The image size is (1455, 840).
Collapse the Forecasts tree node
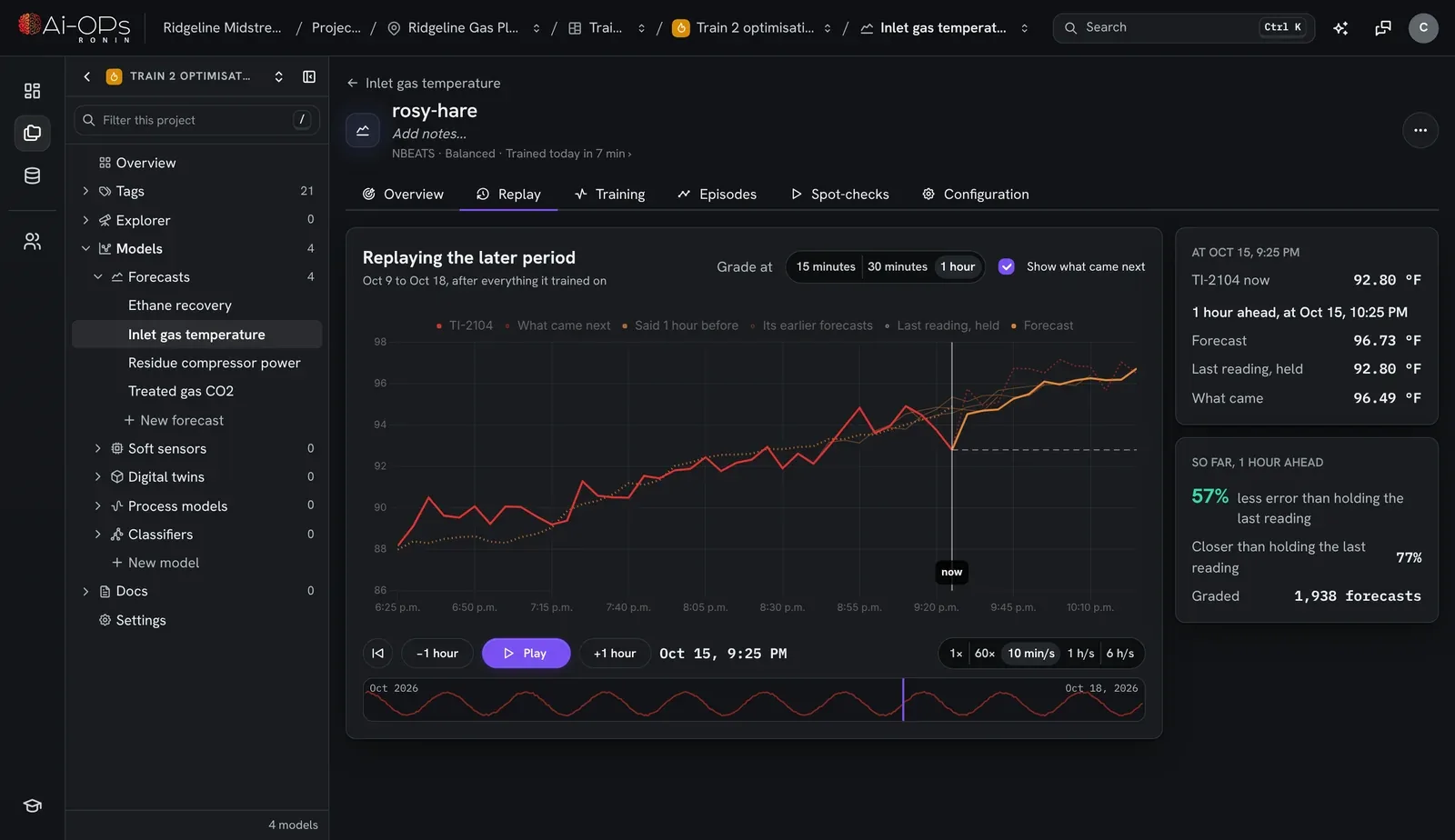[x=97, y=276]
